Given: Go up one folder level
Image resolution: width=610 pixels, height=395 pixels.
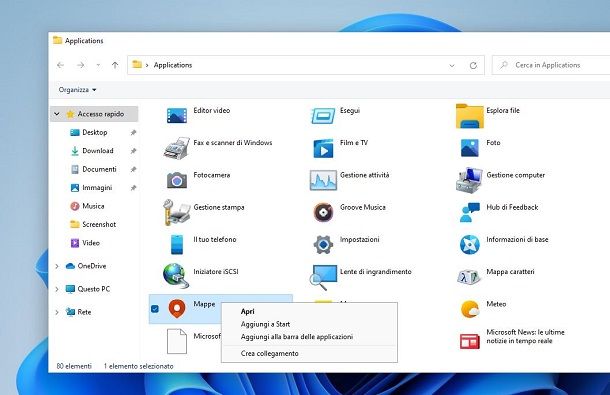Looking at the screenshot, I should 115,65.
